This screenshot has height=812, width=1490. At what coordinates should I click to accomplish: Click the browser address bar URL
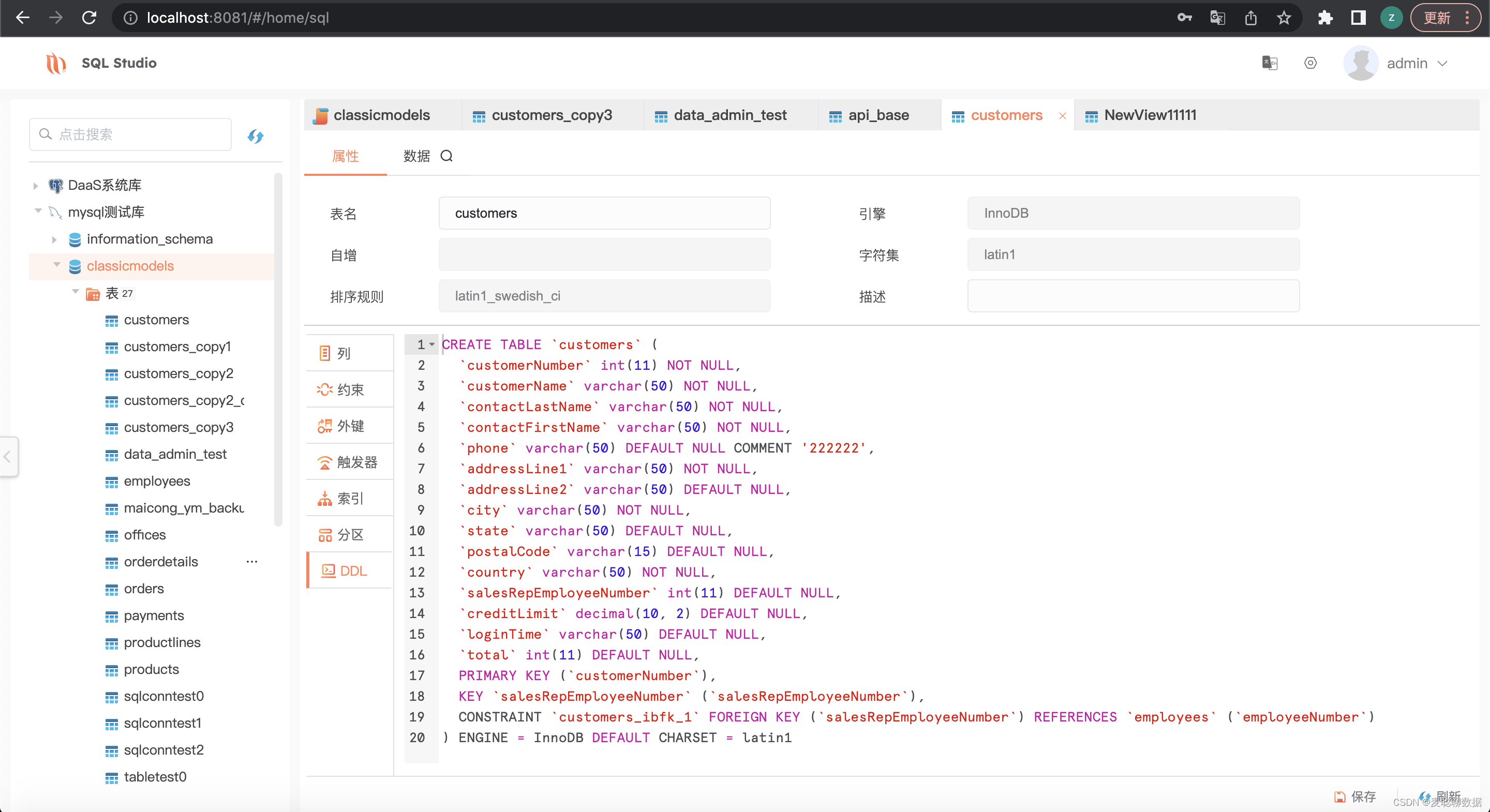coord(238,18)
